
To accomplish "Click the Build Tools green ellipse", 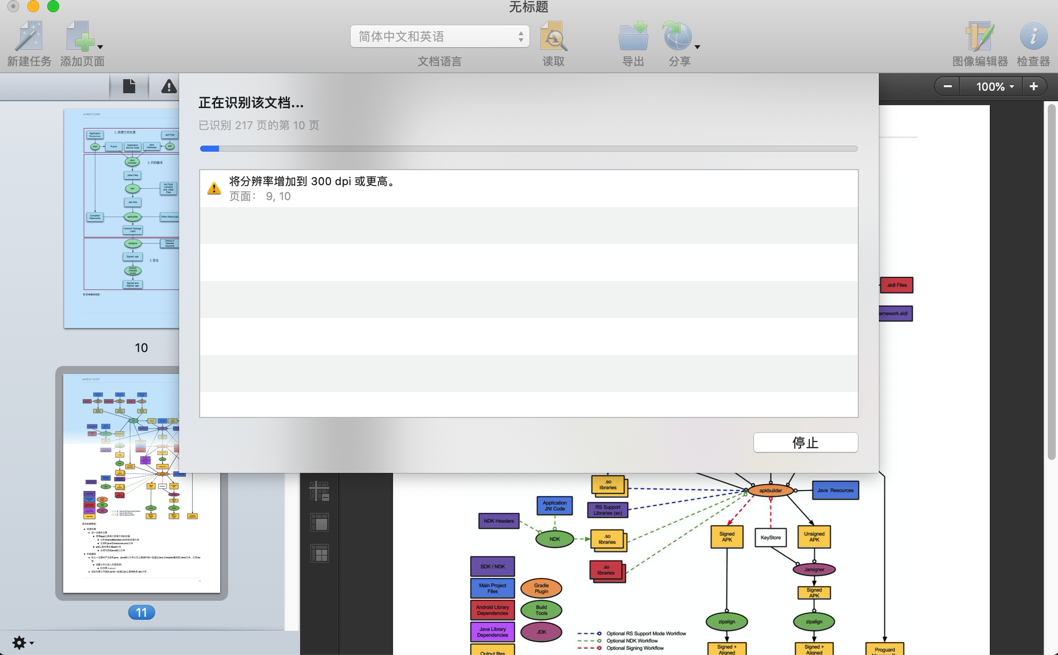I will pyautogui.click(x=541, y=610).
